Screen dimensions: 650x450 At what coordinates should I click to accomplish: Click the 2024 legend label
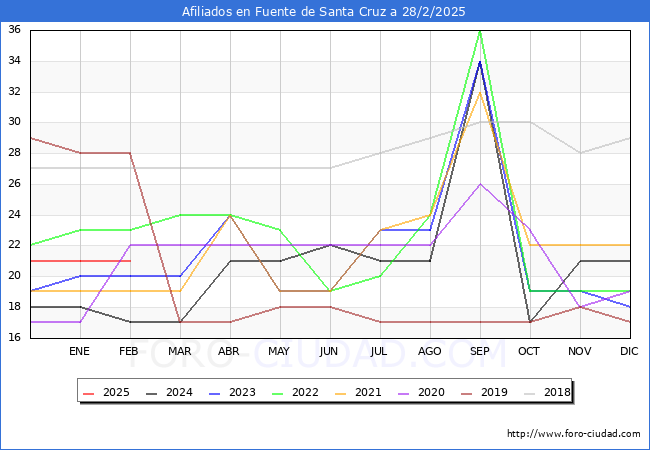point(179,392)
